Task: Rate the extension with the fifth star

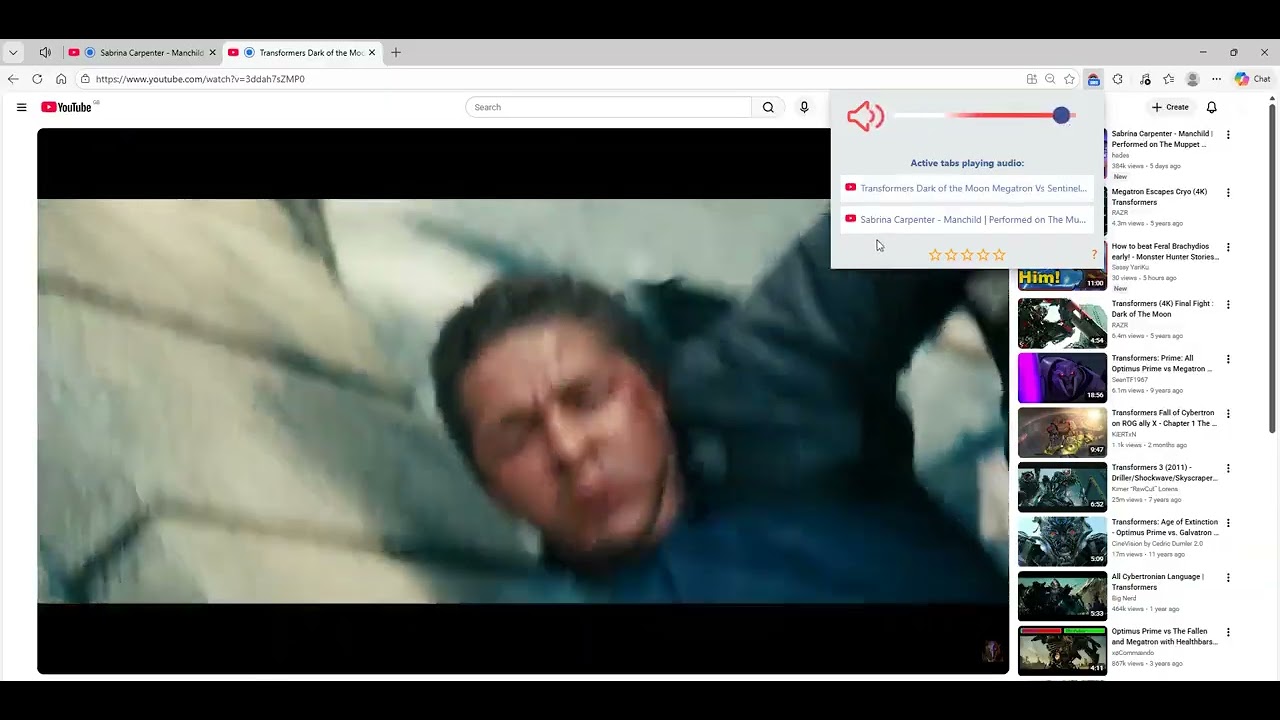Action: (x=999, y=255)
